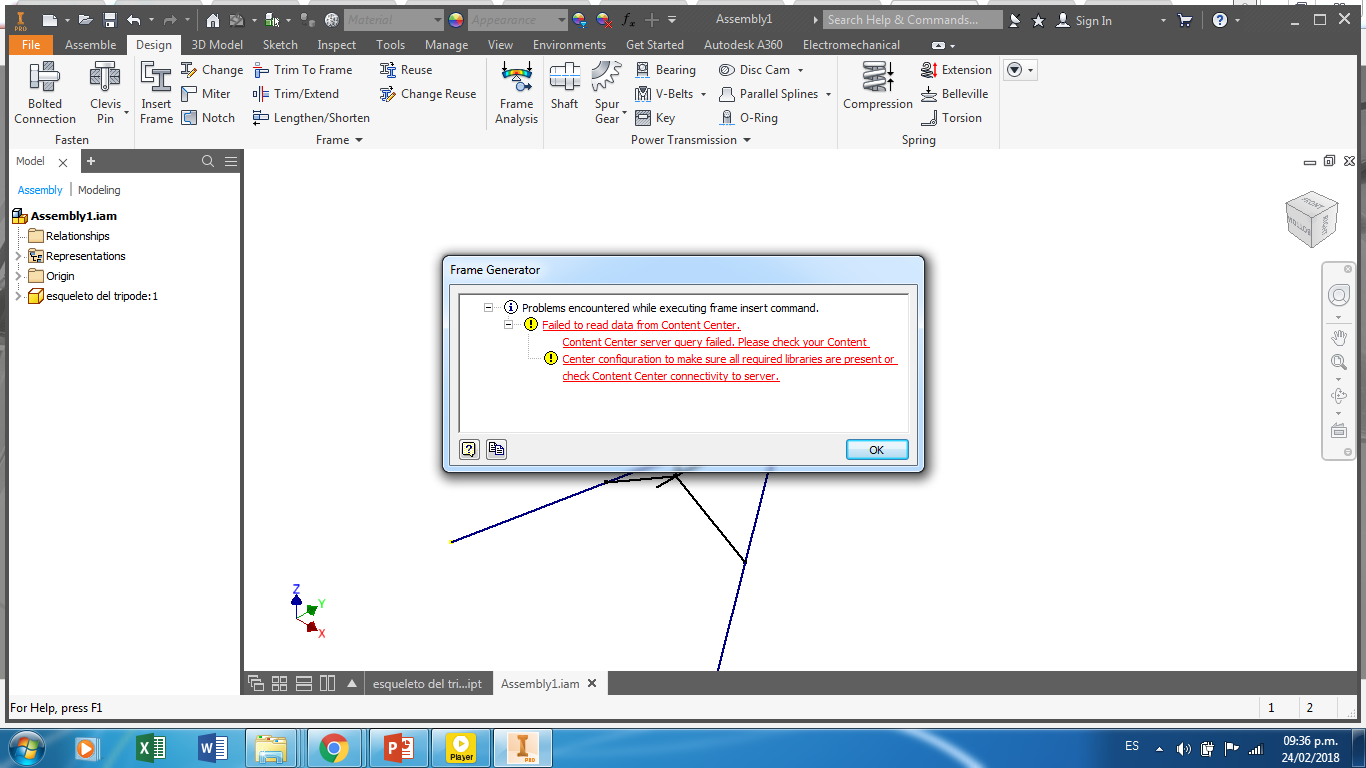Open the V-Belts dropdown arrow
The width and height of the screenshot is (1366, 768).
[x=703, y=93]
